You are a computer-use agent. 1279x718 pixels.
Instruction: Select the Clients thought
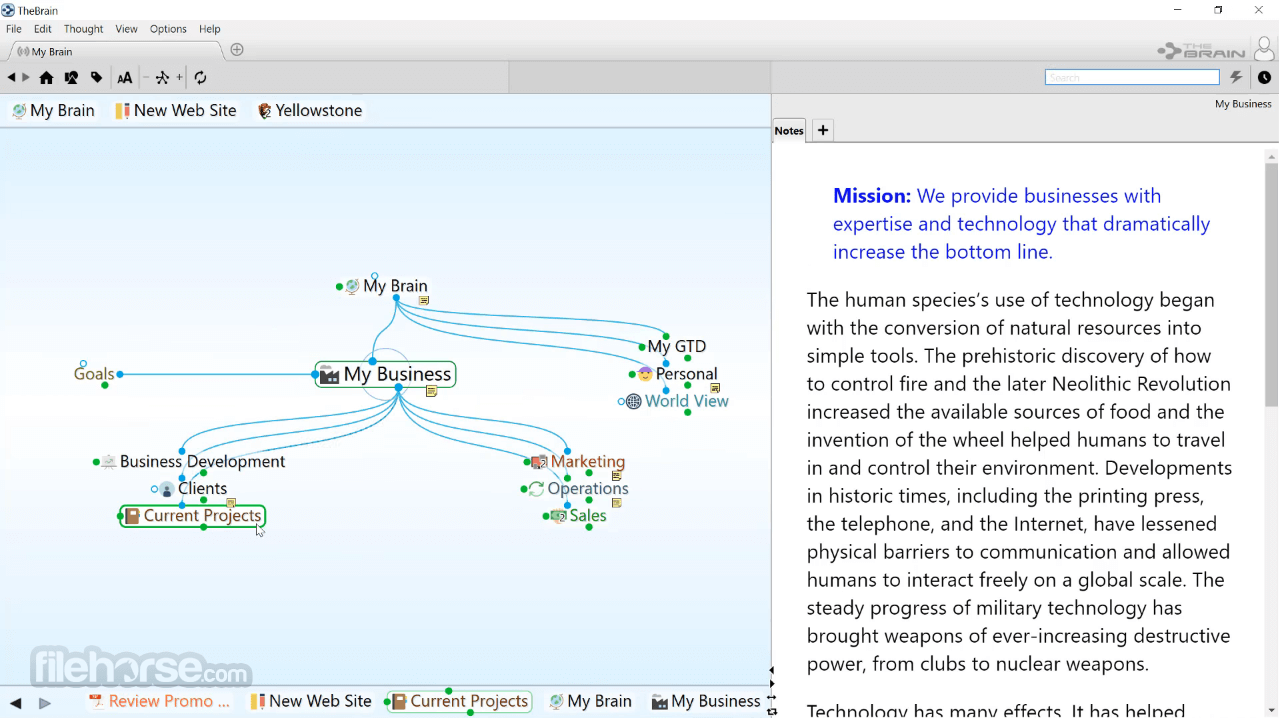pos(202,489)
